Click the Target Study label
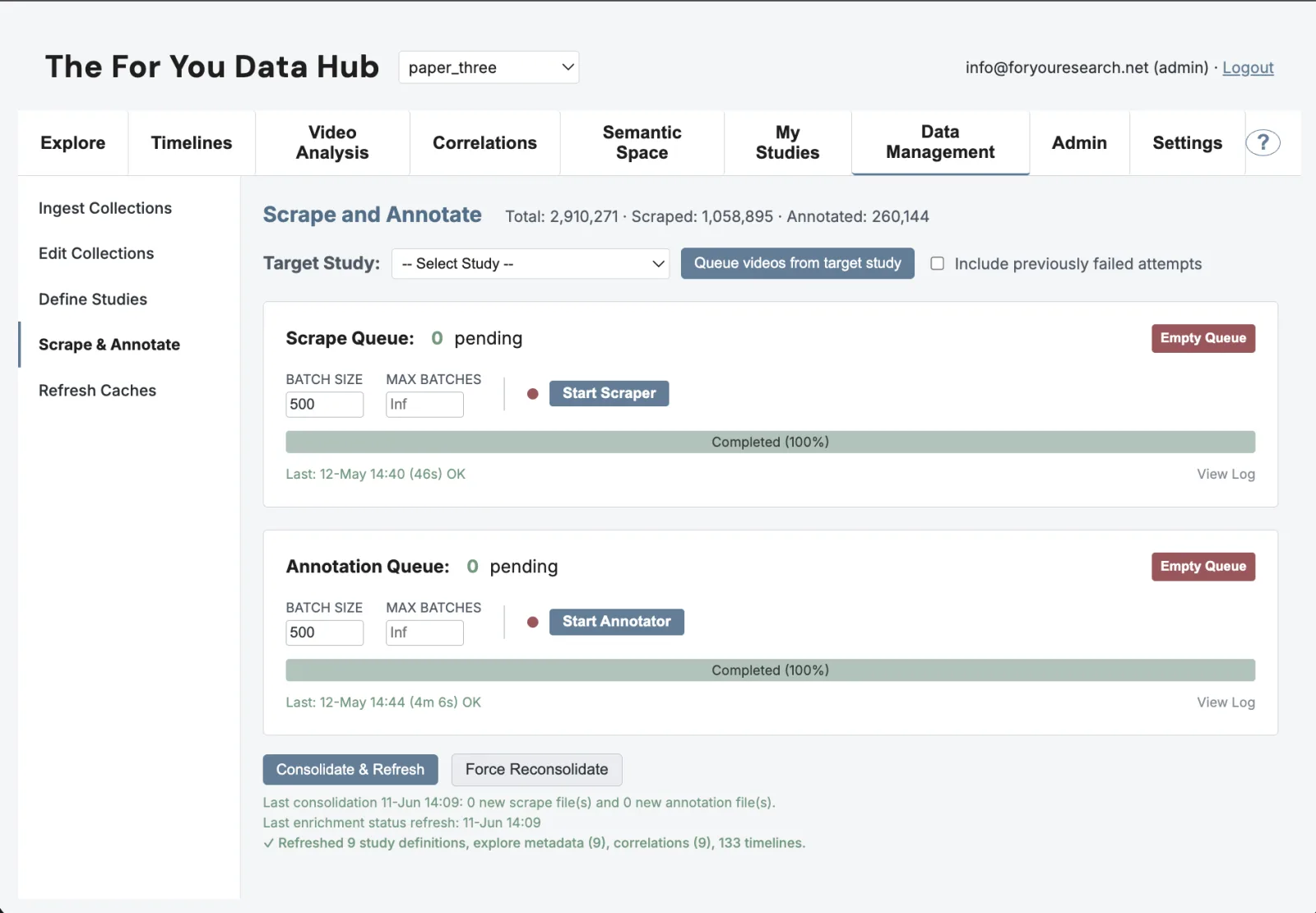The width and height of the screenshot is (1316, 913). pos(322,263)
